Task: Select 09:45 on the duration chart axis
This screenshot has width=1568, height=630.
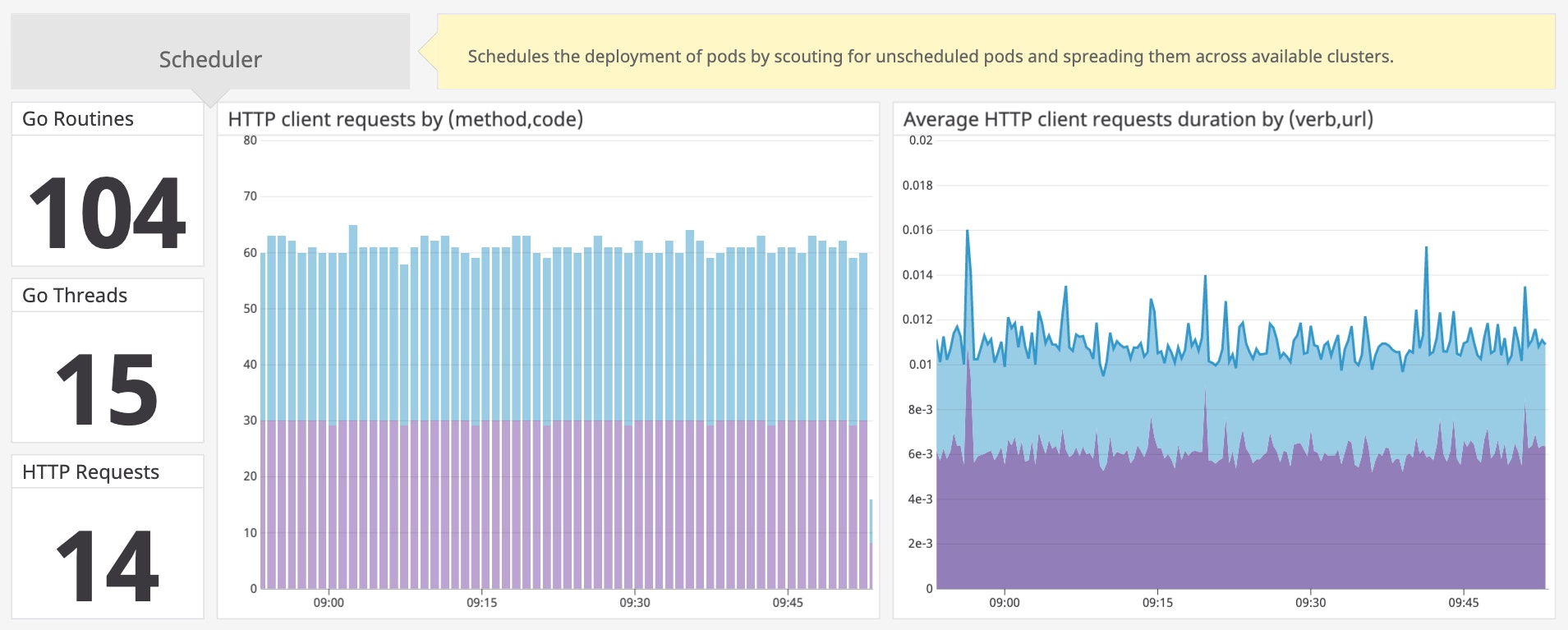Action: [1463, 603]
